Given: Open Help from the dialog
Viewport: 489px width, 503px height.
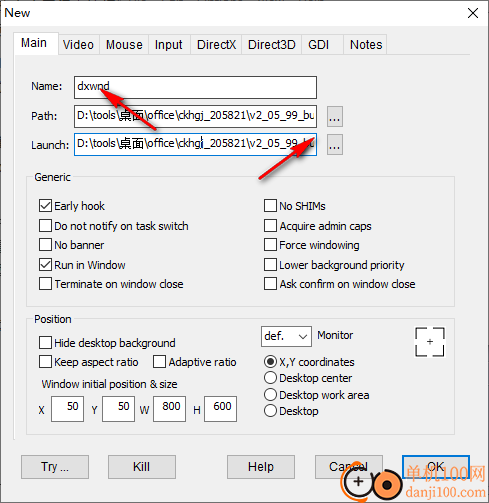Looking at the screenshot, I should (261, 467).
